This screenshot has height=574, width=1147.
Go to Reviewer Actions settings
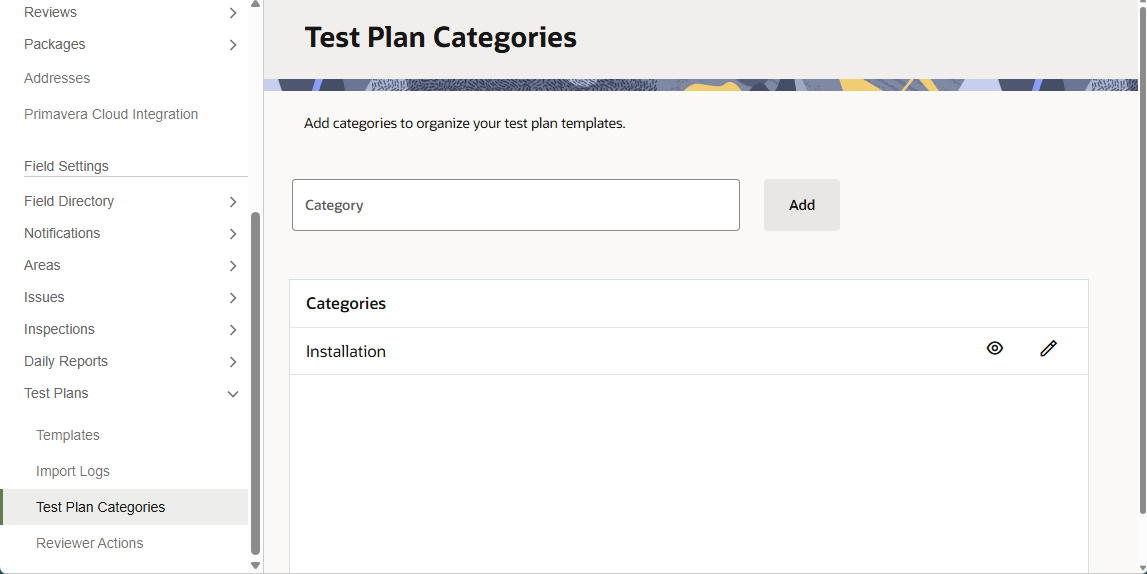[90, 543]
